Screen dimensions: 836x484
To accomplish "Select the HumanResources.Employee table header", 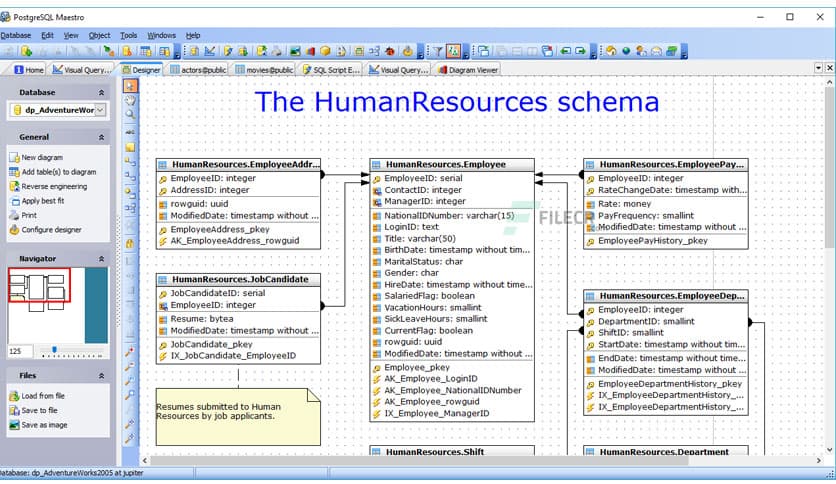I will click(452, 165).
